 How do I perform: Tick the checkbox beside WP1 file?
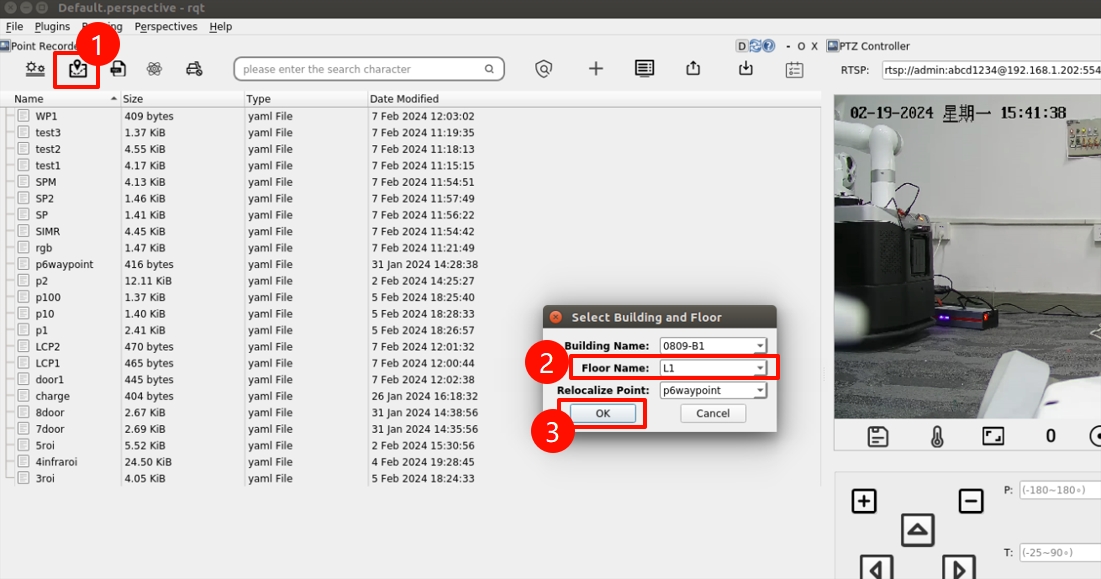(23, 116)
